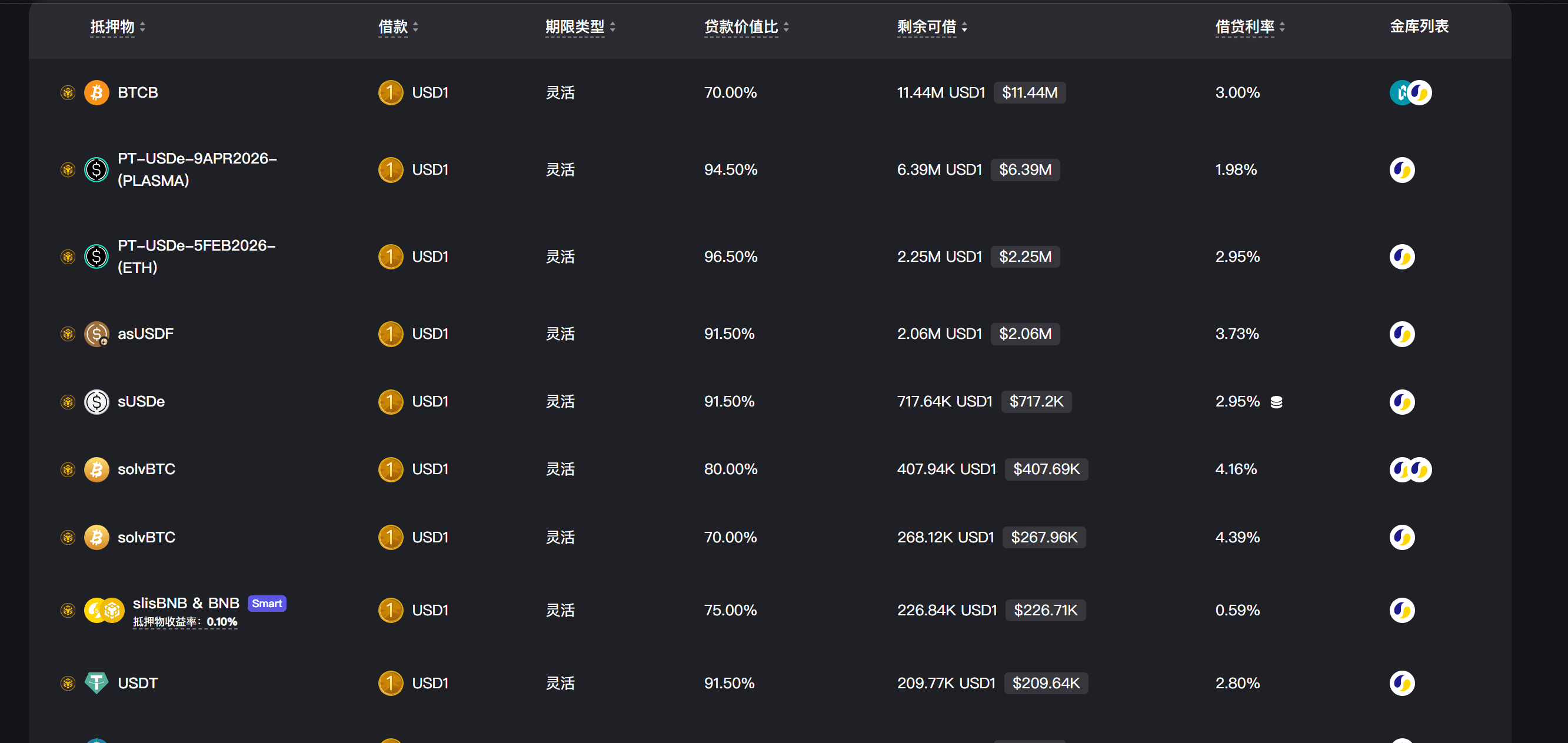Viewport: 1568px width, 743px height.
Task: Click 抵押物收益率 0.10% link
Action: [185, 622]
